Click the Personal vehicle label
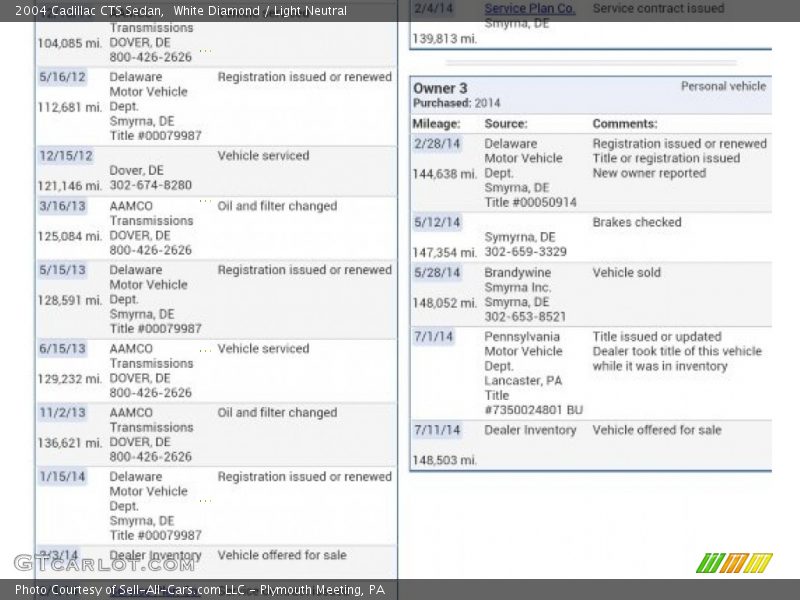Viewport: 800px width, 600px height. pyautogui.click(x=723, y=86)
